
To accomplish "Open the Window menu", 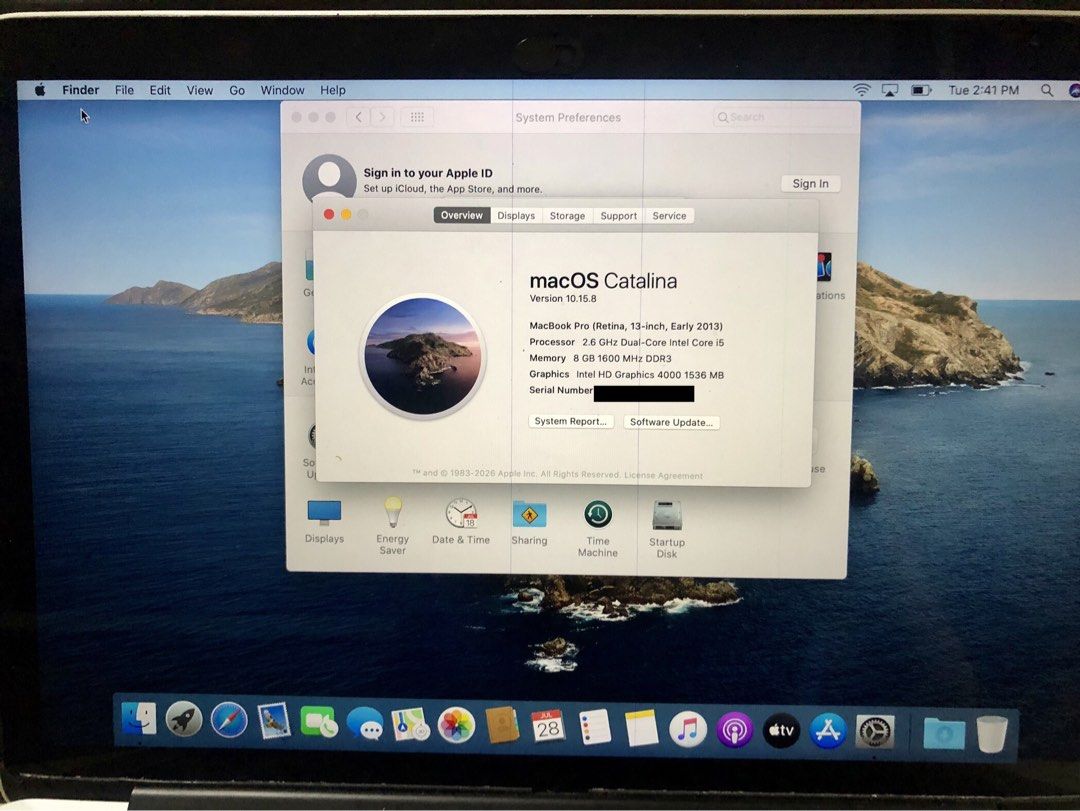I will tap(282, 90).
